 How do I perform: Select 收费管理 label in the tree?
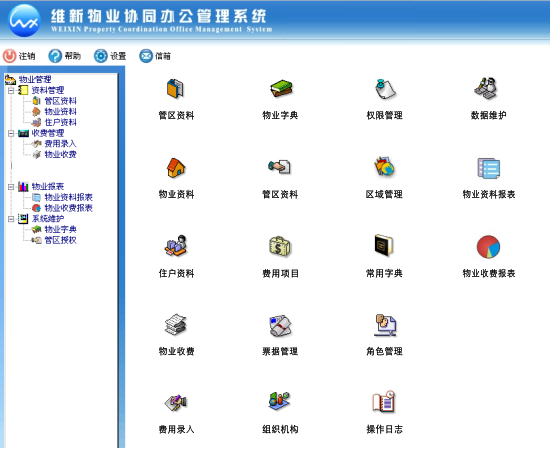click(x=48, y=133)
